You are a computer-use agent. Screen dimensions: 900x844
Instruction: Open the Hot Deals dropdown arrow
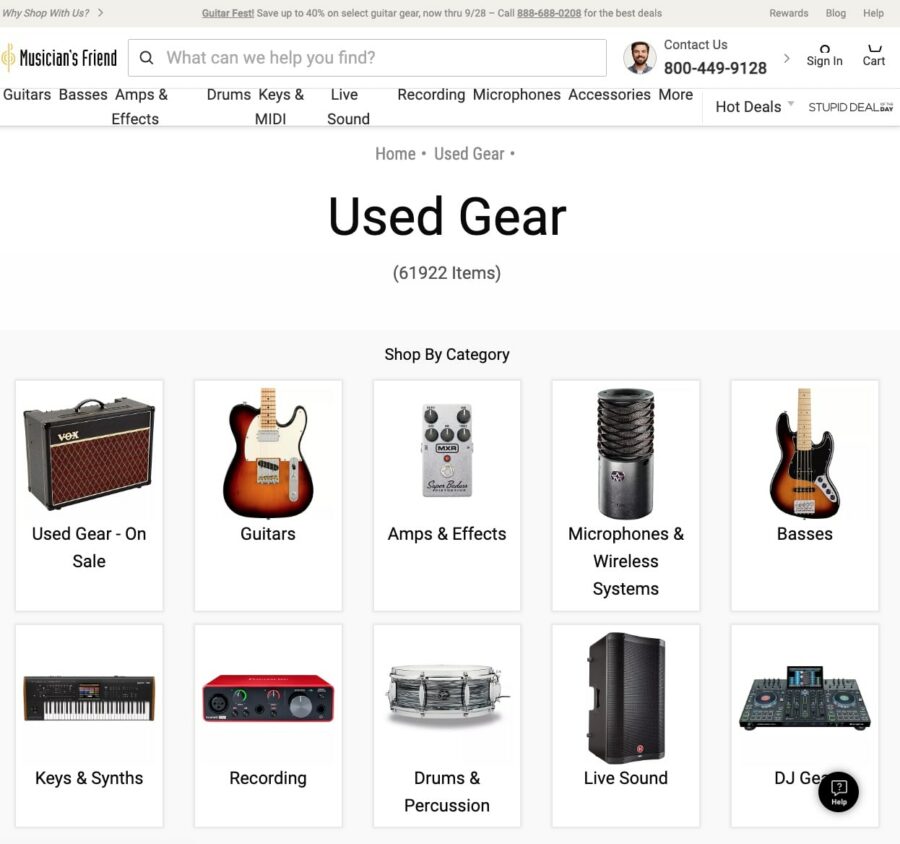click(x=791, y=104)
